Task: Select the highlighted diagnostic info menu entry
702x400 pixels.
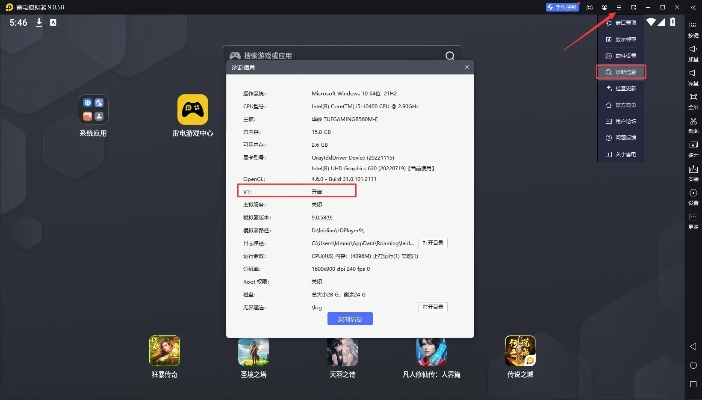Action: pos(621,72)
